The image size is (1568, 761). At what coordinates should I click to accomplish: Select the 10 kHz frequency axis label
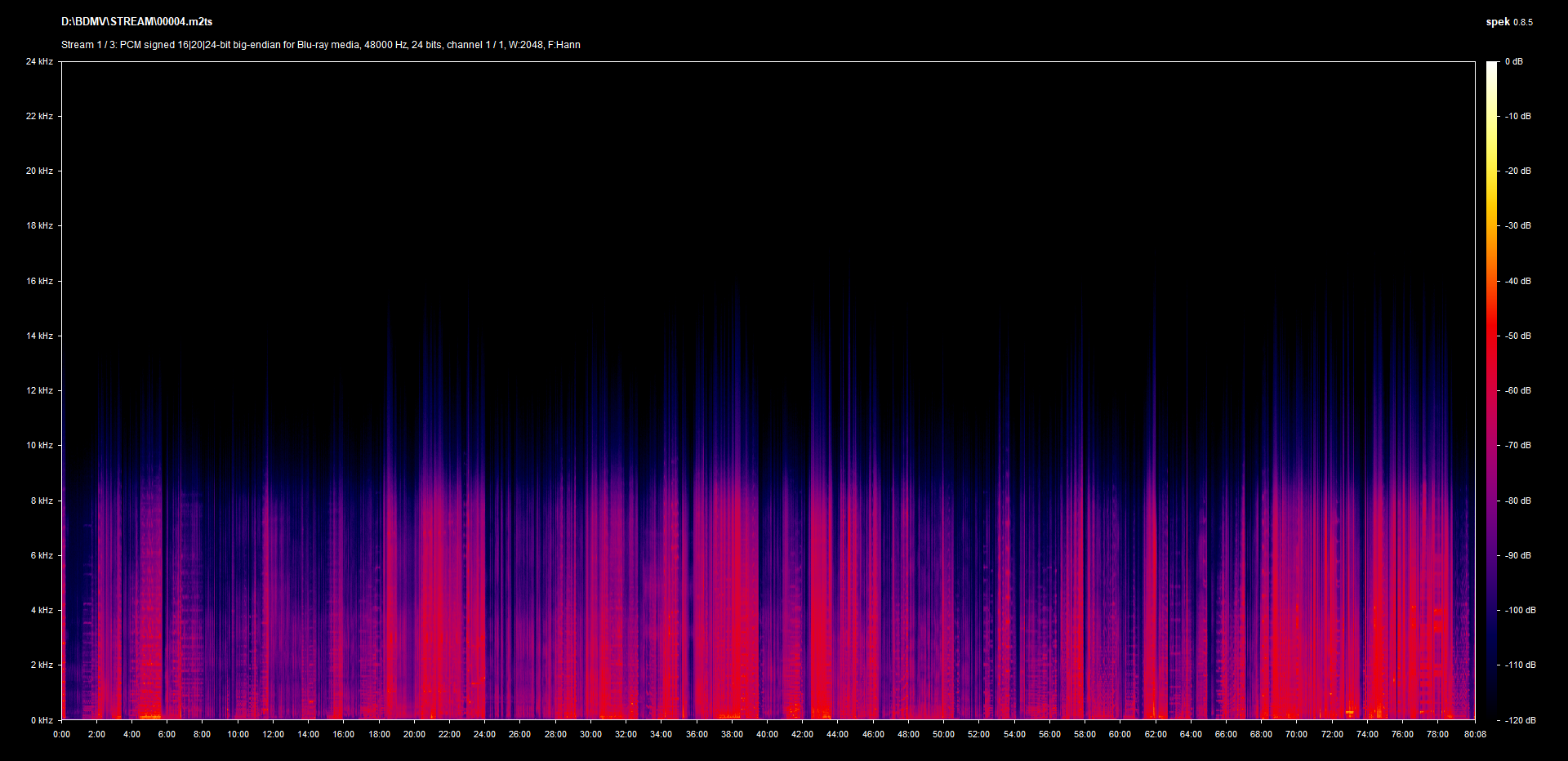coord(39,445)
